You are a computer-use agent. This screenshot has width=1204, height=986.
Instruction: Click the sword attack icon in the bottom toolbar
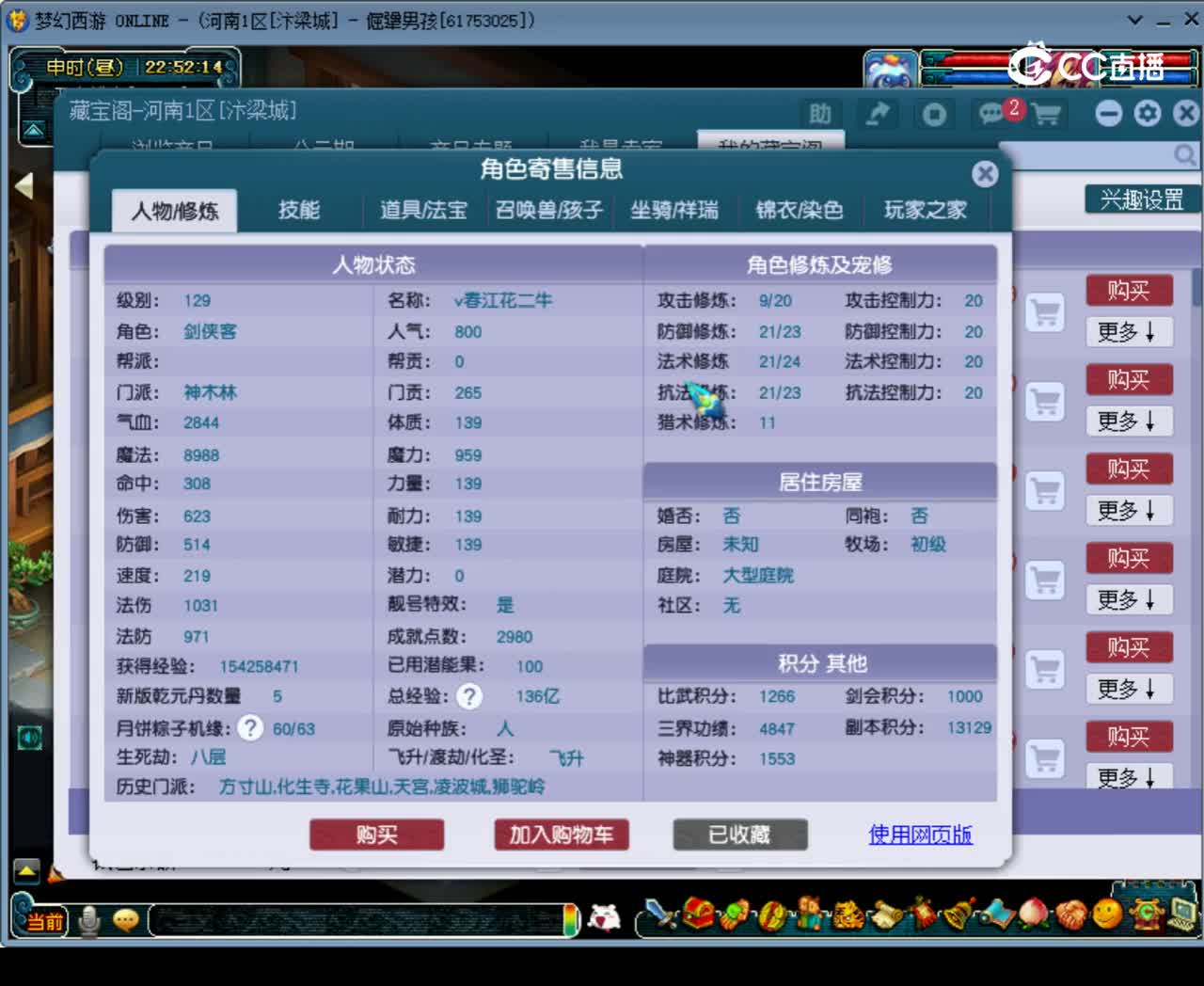(x=661, y=913)
